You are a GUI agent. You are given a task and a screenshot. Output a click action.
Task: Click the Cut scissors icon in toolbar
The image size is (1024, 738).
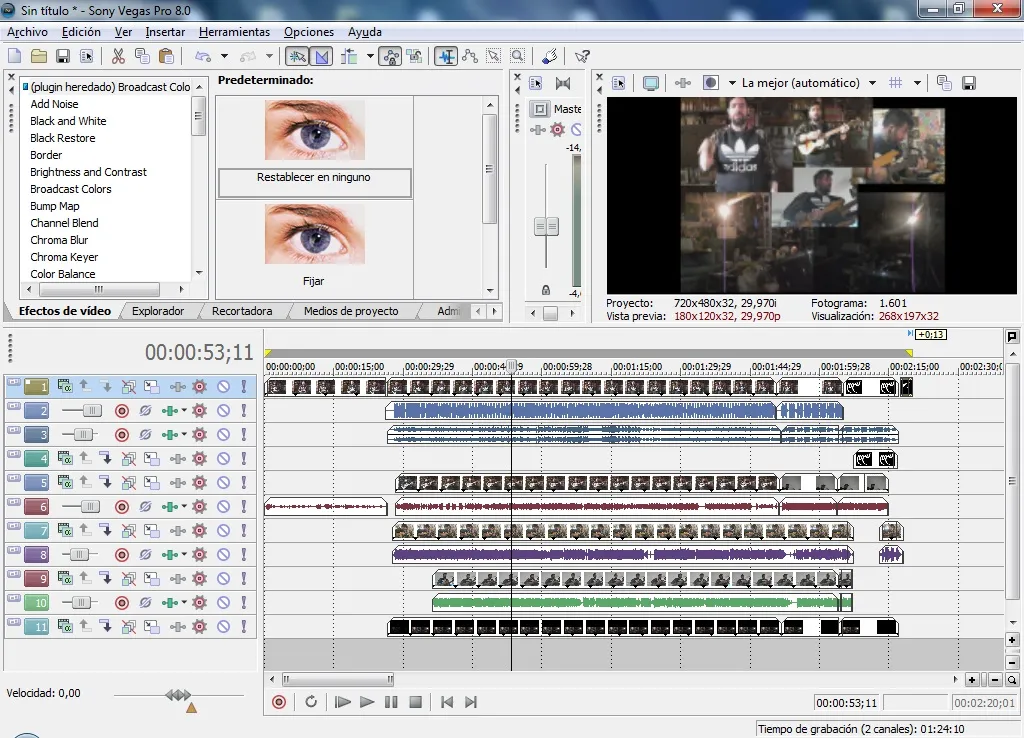click(118, 56)
